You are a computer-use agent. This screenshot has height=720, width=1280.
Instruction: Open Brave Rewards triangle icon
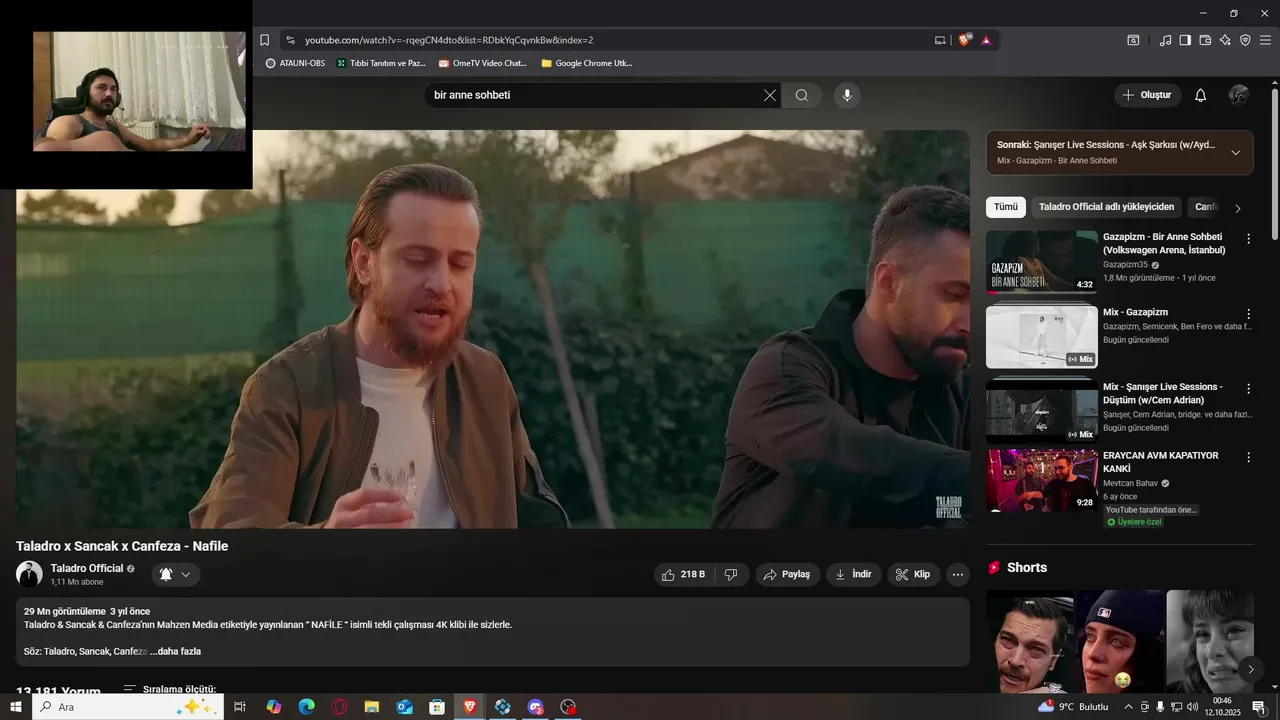pyautogui.click(x=986, y=40)
